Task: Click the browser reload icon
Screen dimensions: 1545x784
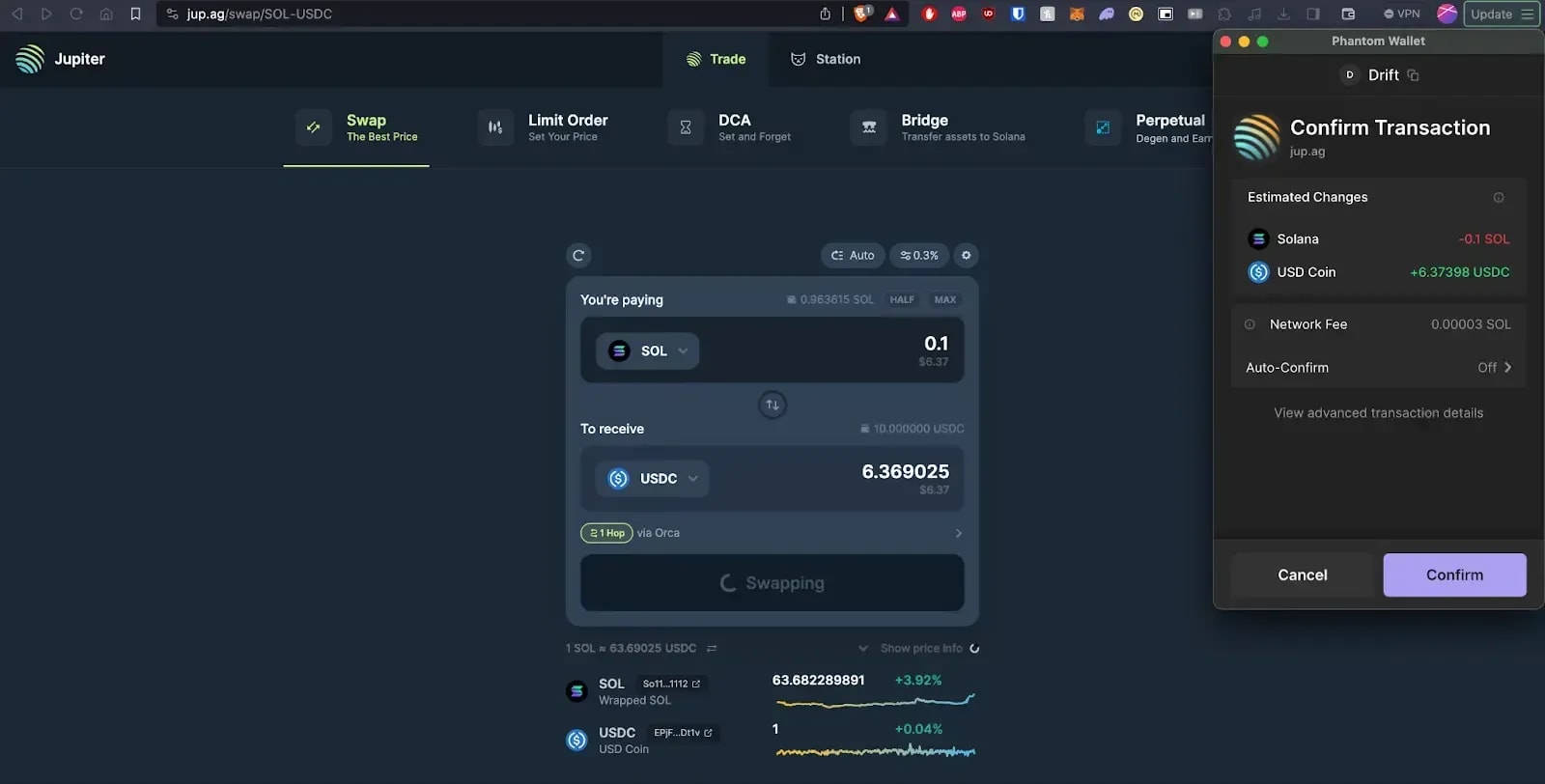Action: pyautogui.click(x=76, y=14)
